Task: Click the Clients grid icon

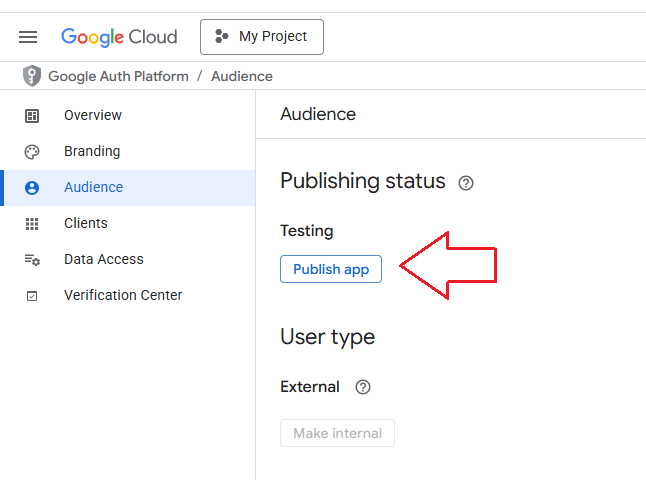Action: [x=32, y=224]
